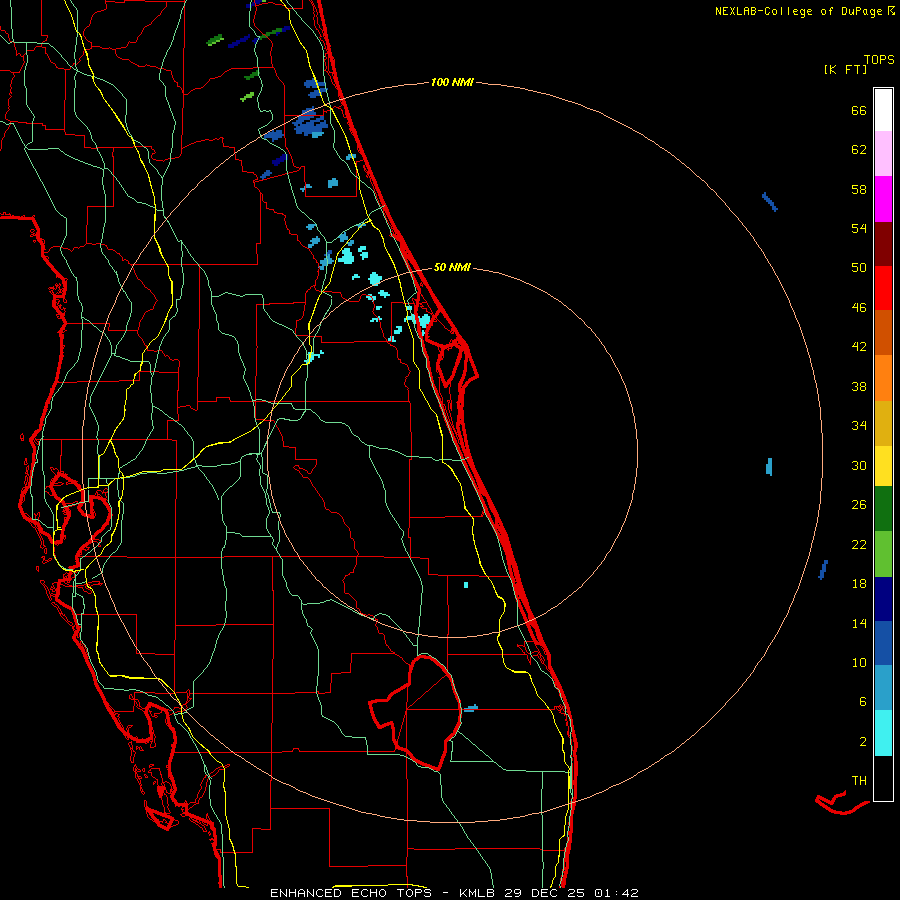Click the cyan legend swatch
900x900 pixels.
883,734
